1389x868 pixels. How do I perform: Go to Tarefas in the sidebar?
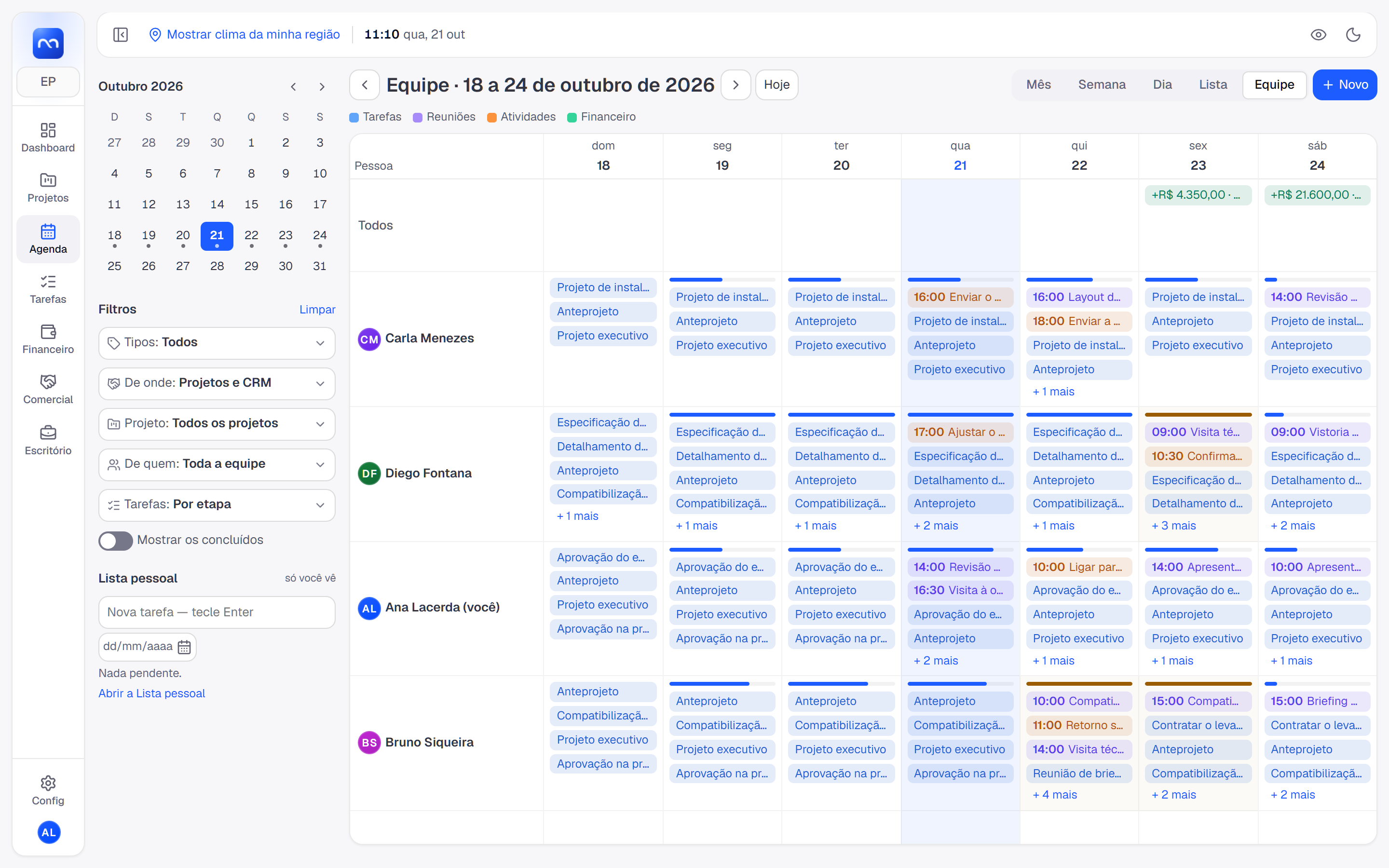point(48,289)
